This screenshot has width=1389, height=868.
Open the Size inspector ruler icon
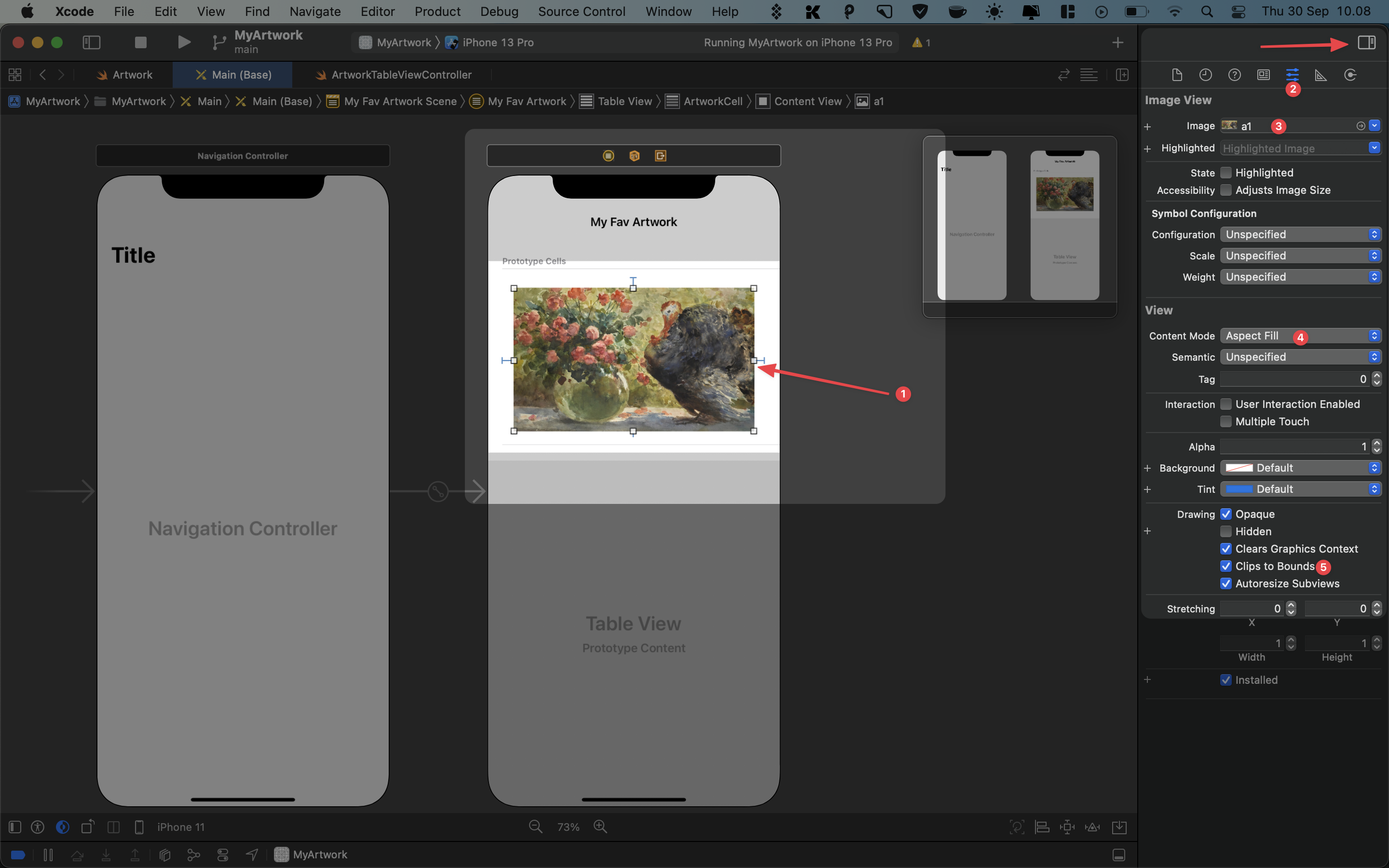1321,75
